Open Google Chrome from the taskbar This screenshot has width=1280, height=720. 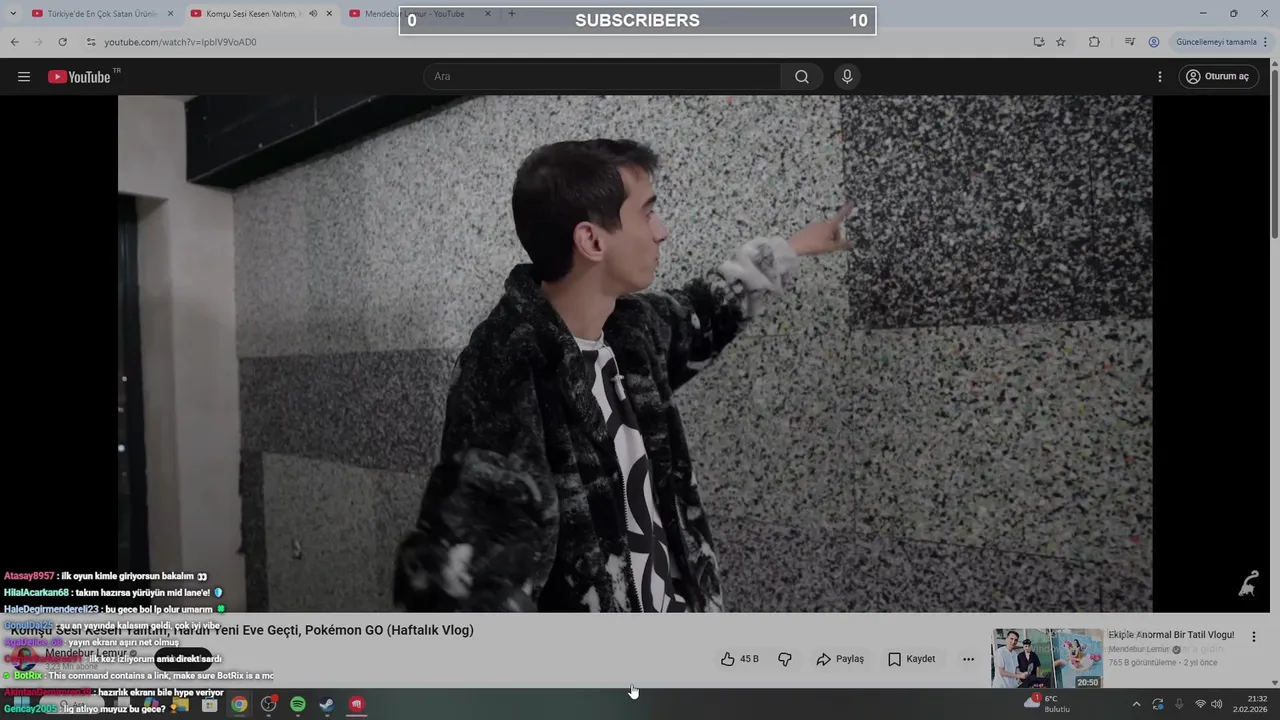pyautogui.click(x=239, y=705)
